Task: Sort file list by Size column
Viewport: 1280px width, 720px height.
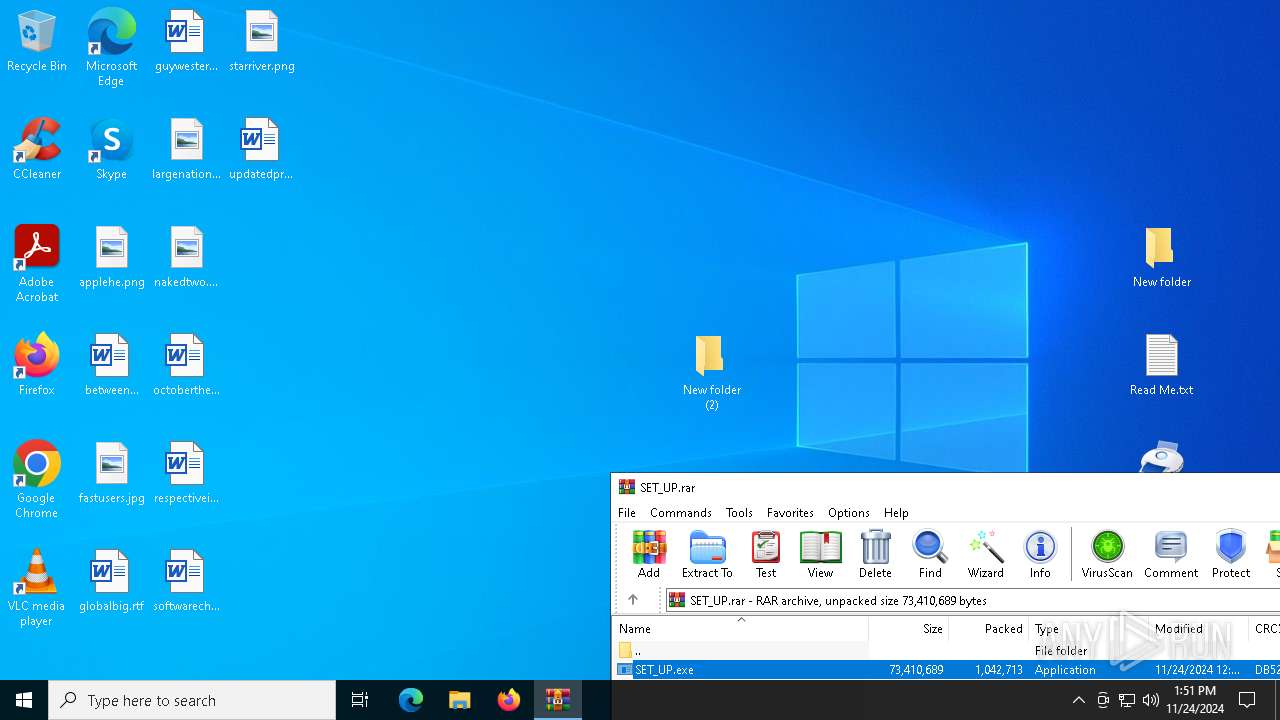Action: [x=909, y=628]
